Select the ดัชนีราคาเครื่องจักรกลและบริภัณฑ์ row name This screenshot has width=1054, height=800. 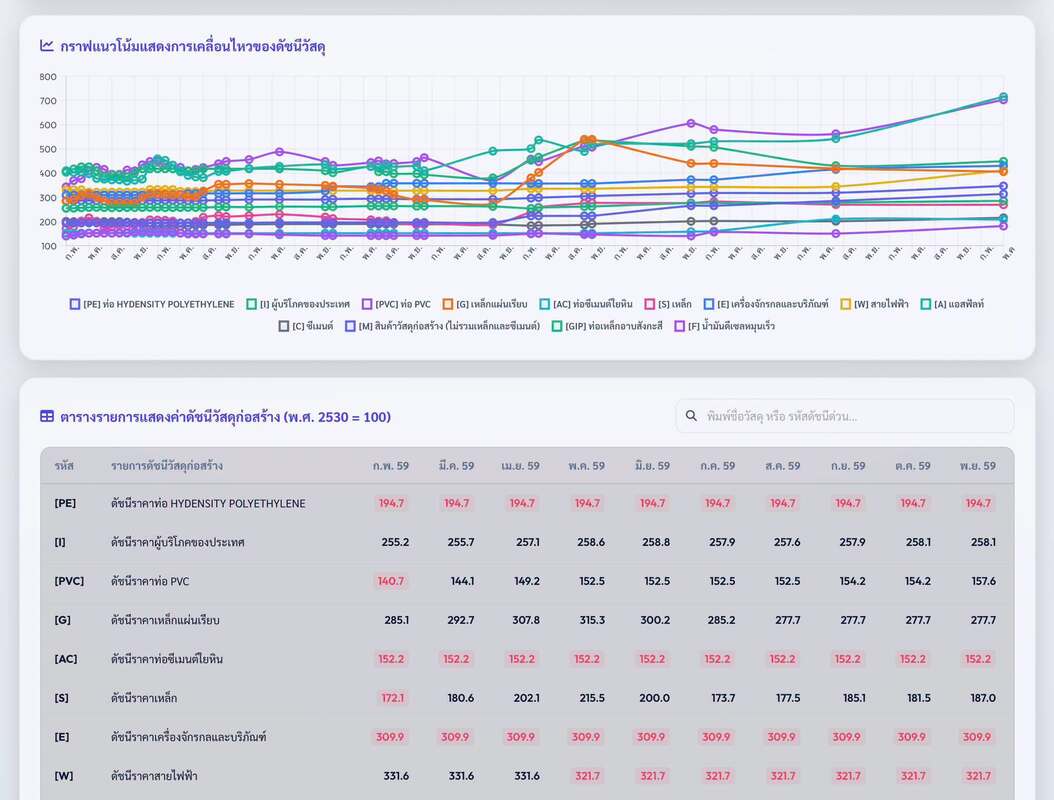pyautogui.click(x=188, y=737)
